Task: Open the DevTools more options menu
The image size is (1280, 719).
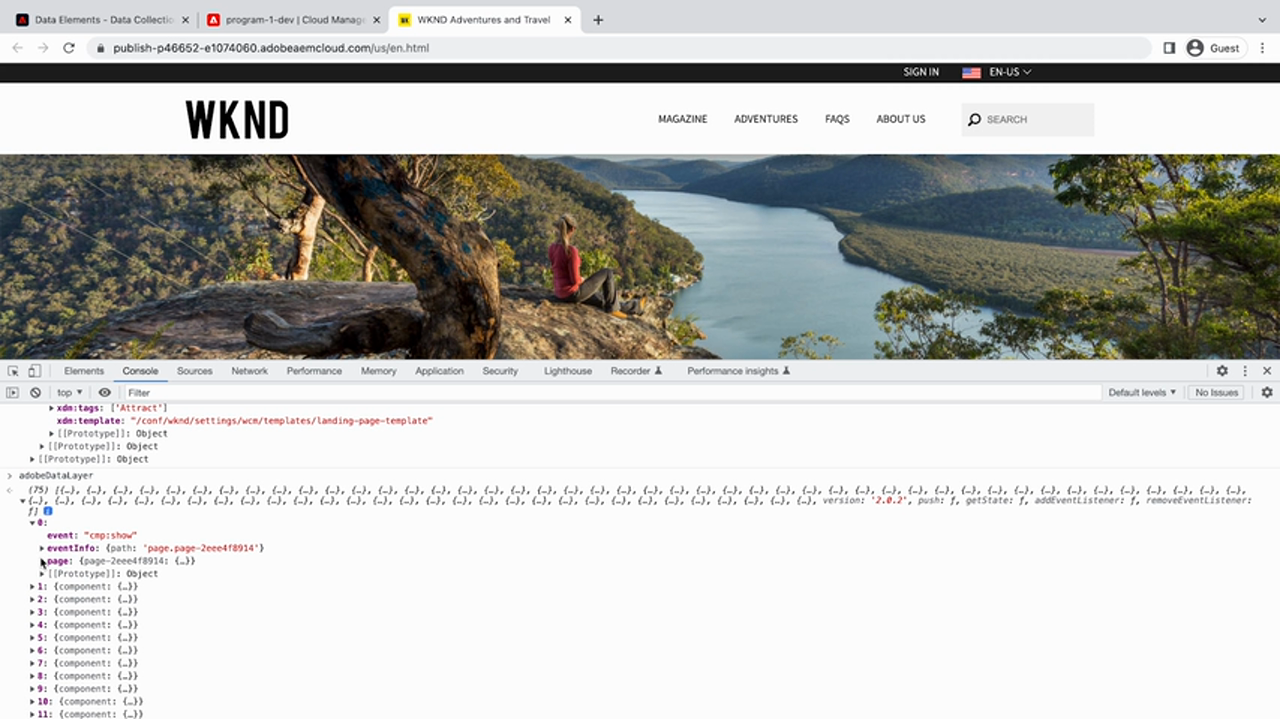Action: [x=1245, y=371]
